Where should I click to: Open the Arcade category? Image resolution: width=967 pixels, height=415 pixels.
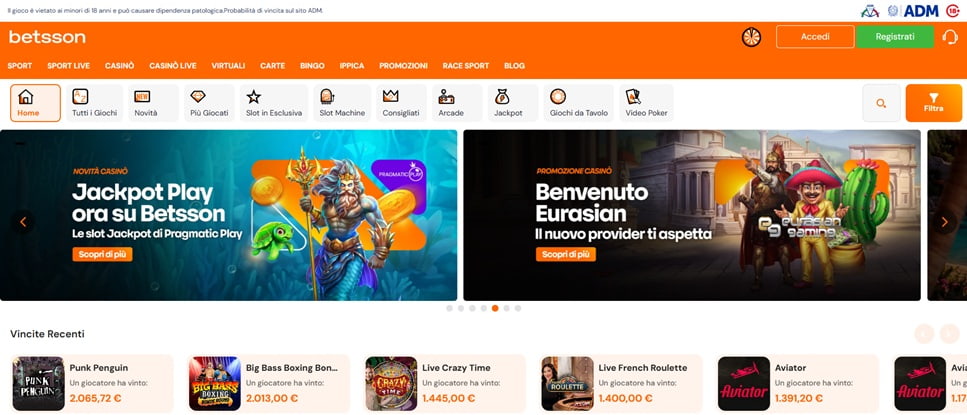pos(457,103)
